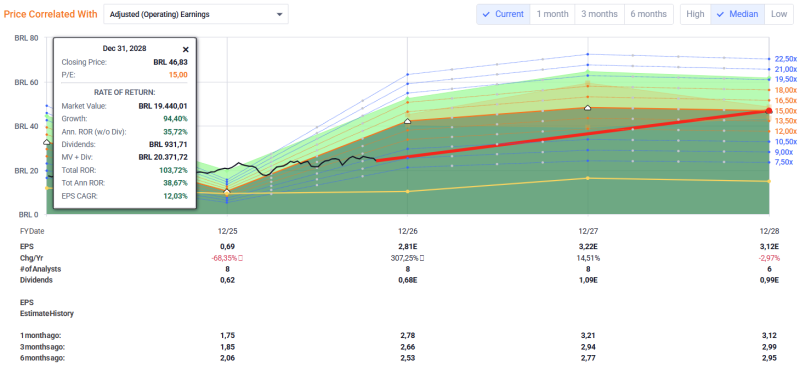Click the 22,50x P/E multiple label
Screen dimensions: 800x377
(786, 59)
